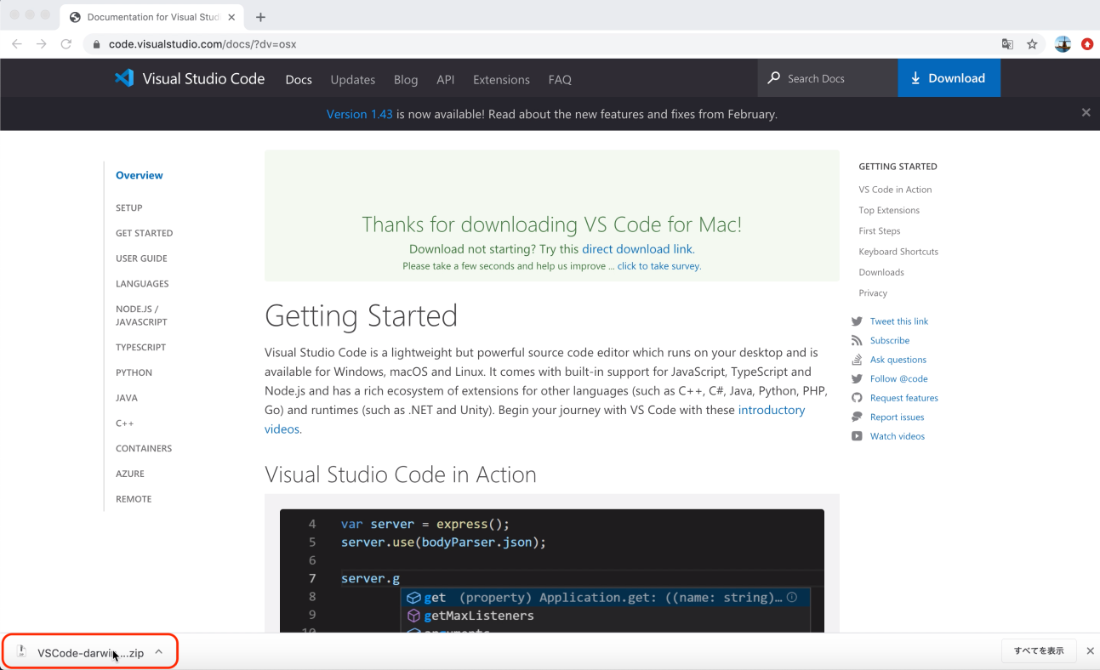Screen dimensions: 1100x670
Task: Expand the JAVA sidebar section
Action: pyautogui.click(x=126, y=398)
